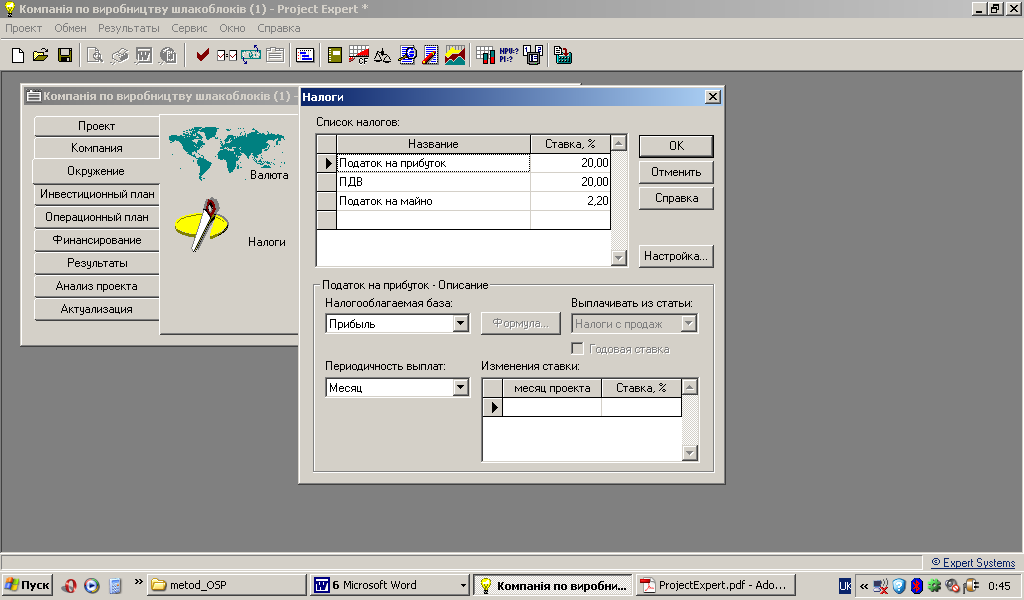This screenshot has height=600, width=1024.
Task: Click the disabled Формула... button
Action: (x=520, y=323)
